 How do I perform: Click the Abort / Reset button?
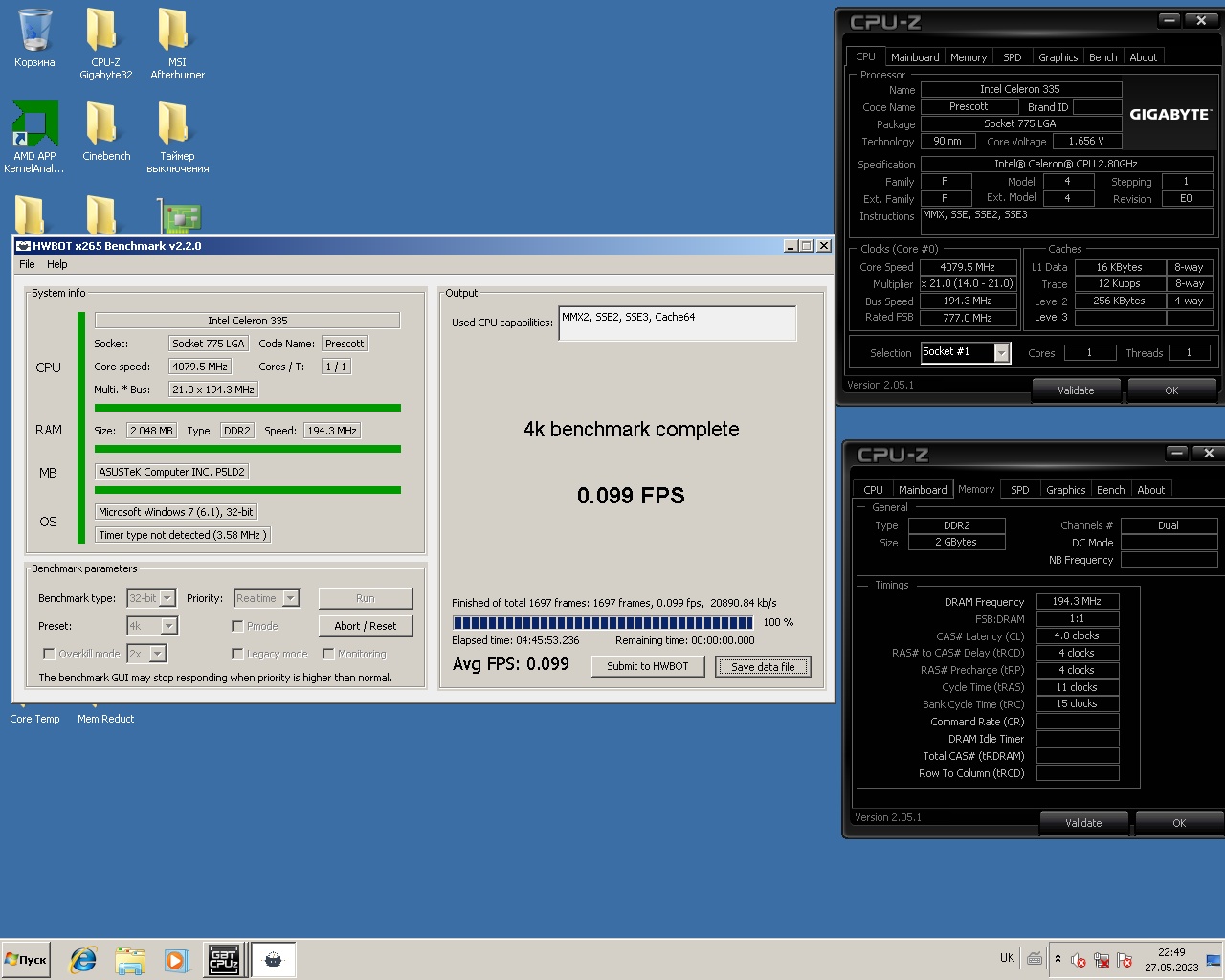pyautogui.click(x=366, y=626)
